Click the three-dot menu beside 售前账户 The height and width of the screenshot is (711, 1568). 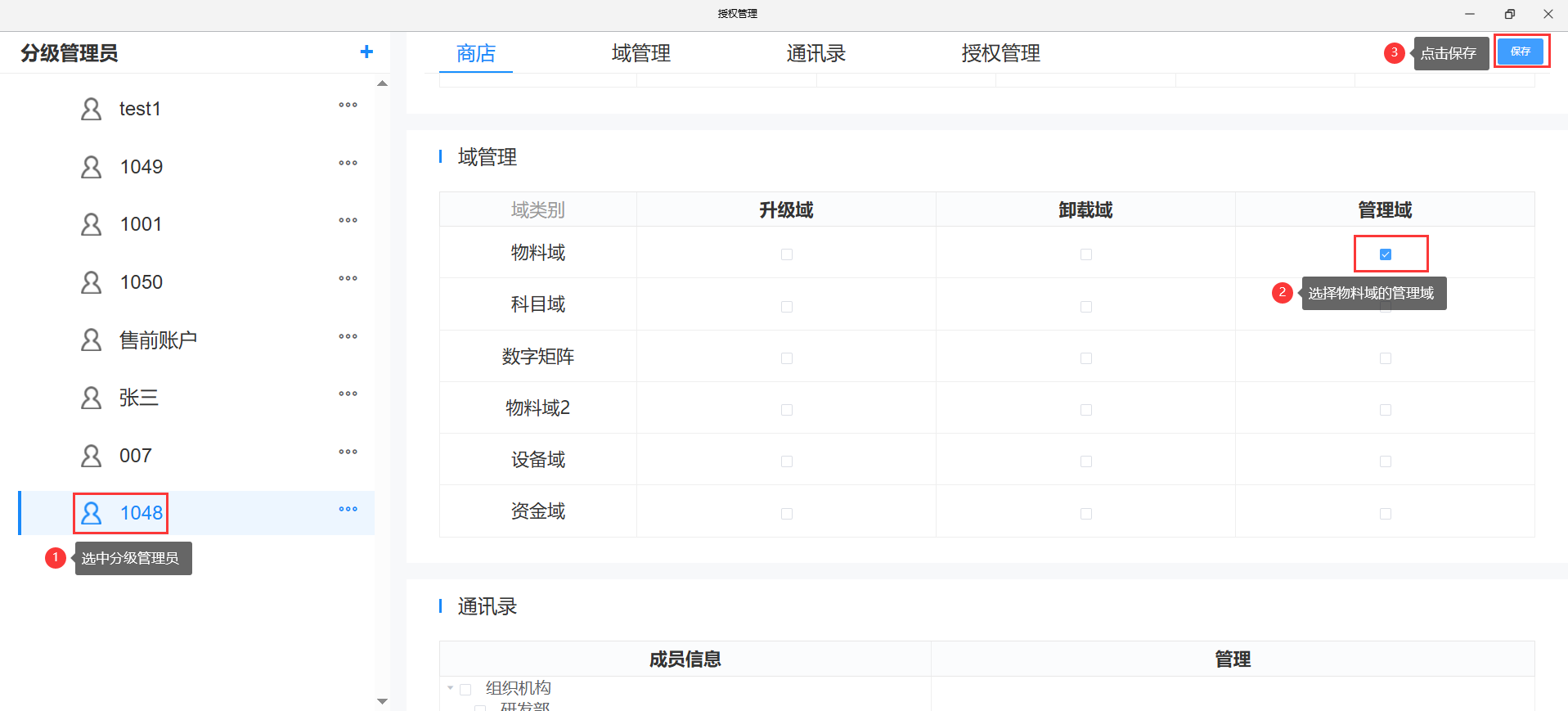coord(348,337)
